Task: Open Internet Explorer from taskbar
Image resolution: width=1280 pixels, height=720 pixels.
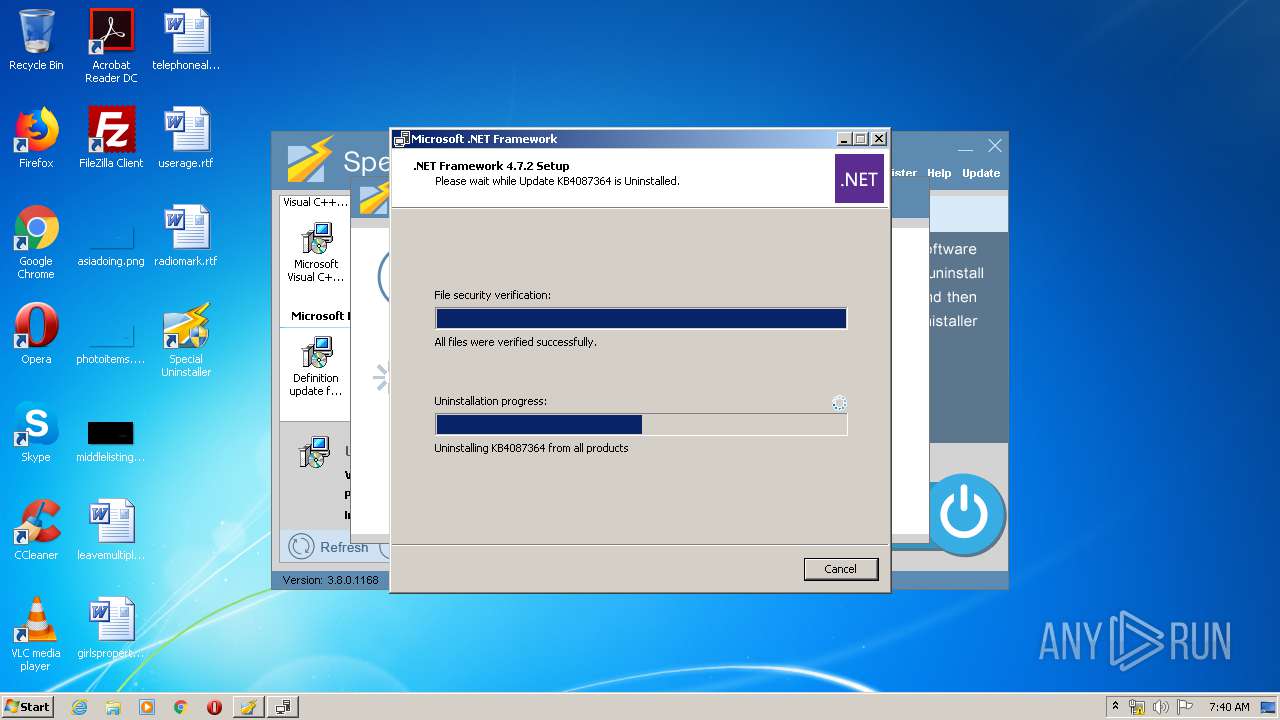Action: [79, 707]
